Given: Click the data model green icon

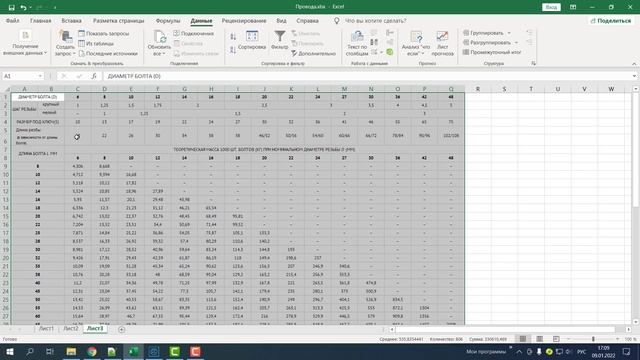Looking at the screenshot, I should coord(390,52).
